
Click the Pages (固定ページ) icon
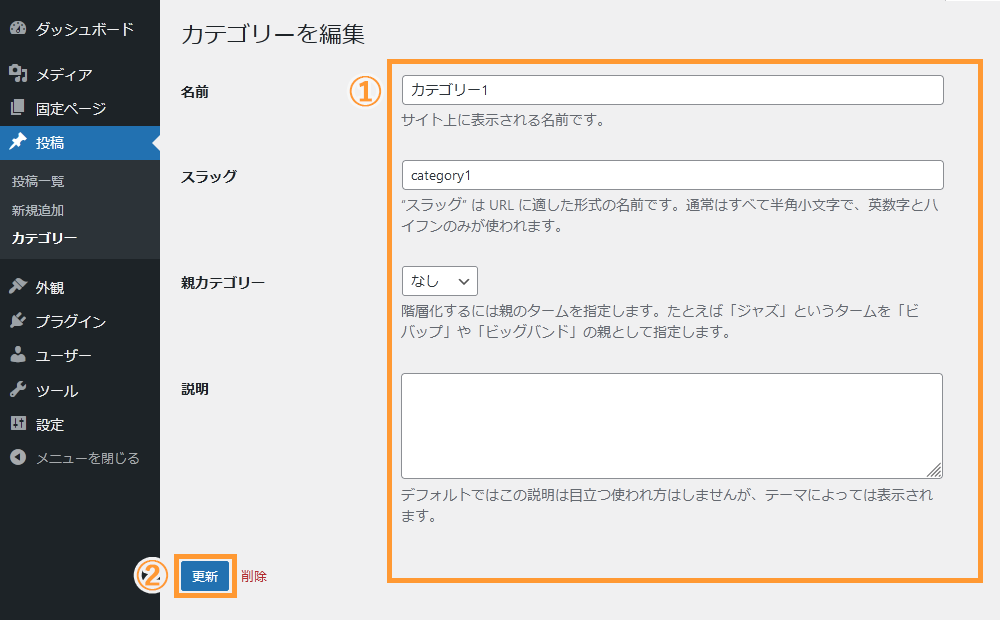pos(17,105)
